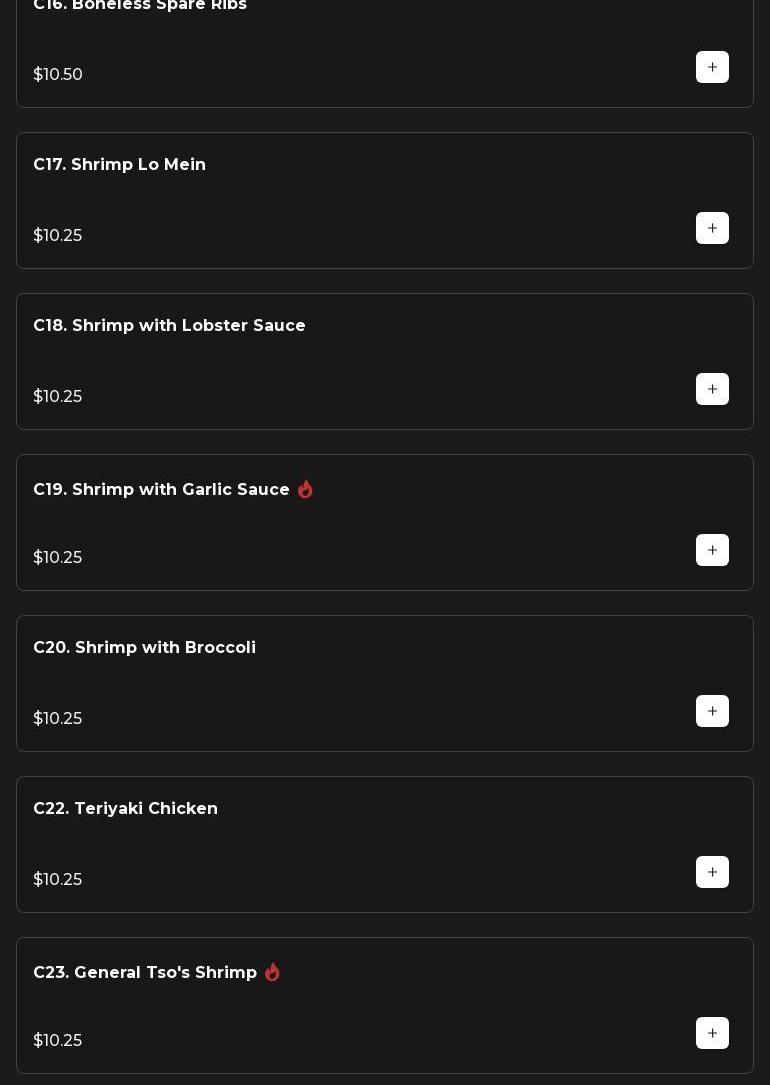Select the C18. Shrimp with Lobster Sauce title
The height and width of the screenshot is (1085, 770).
coord(169,326)
